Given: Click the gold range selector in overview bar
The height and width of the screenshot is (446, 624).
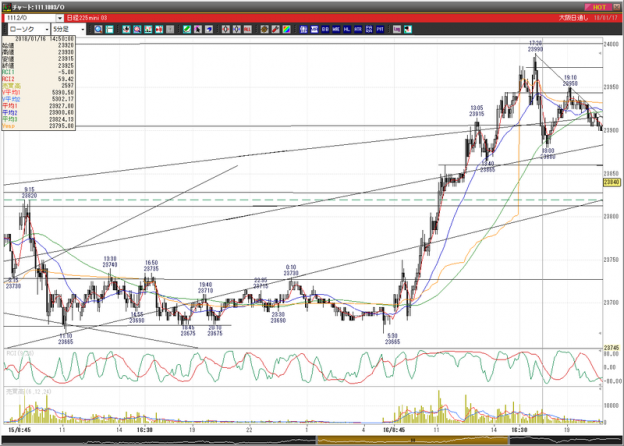Looking at the screenshot, I should tap(413, 440).
